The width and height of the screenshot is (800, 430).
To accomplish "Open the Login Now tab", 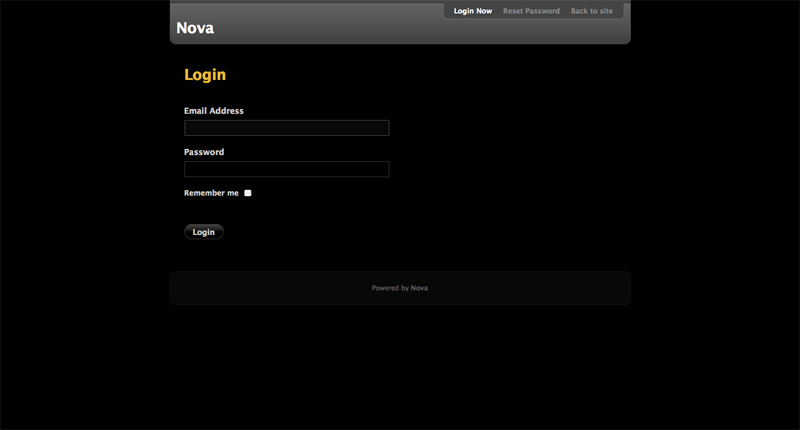I will pyautogui.click(x=472, y=11).
